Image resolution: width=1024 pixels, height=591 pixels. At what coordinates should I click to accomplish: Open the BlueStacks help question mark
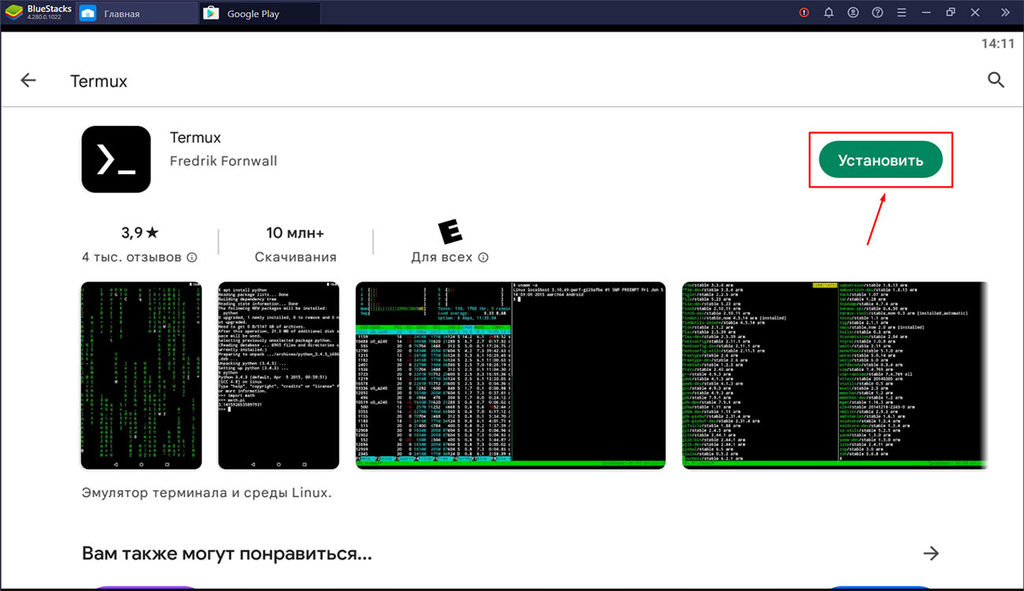pyautogui.click(x=877, y=12)
